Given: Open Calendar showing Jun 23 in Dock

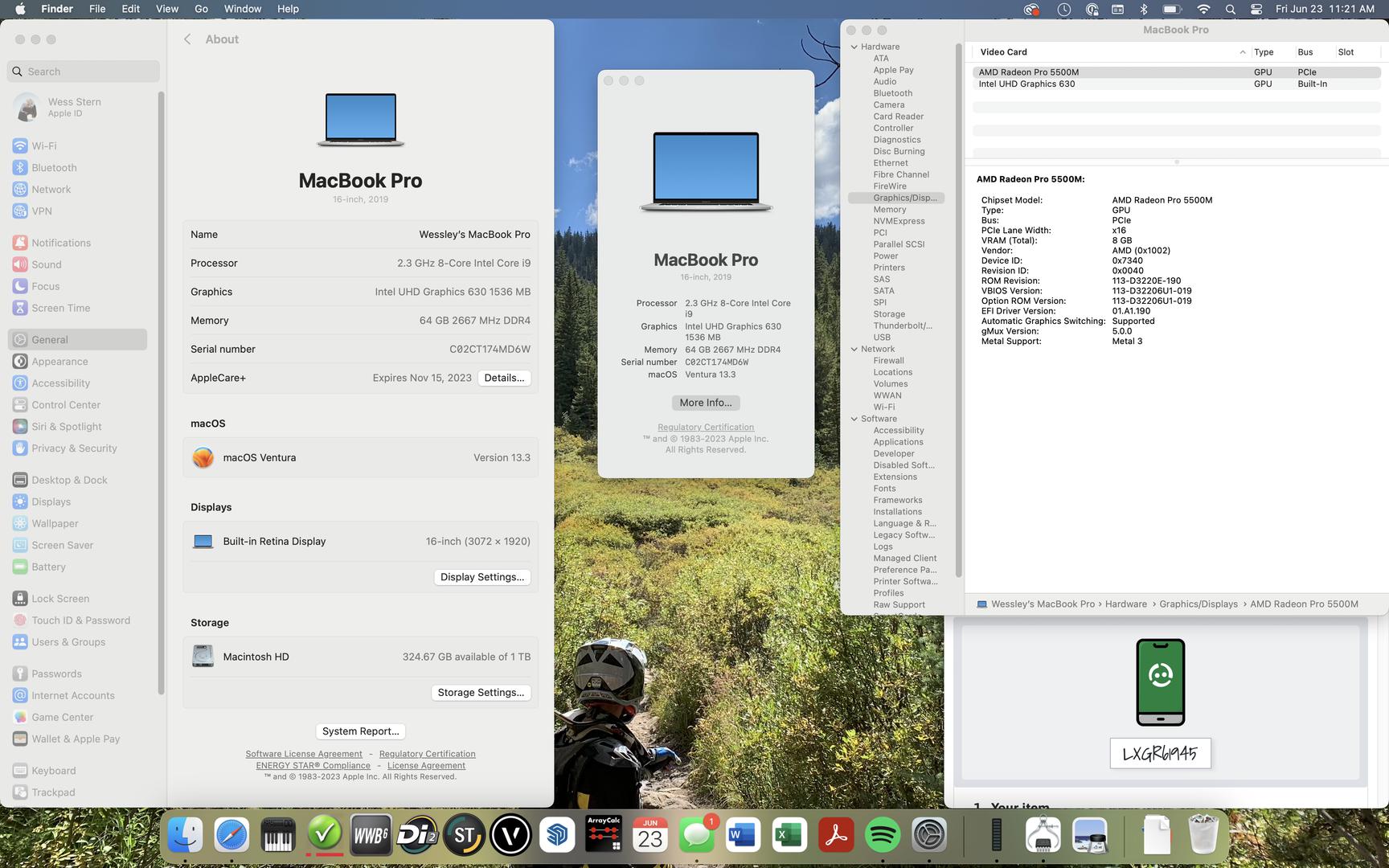Looking at the screenshot, I should [x=649, y=835].
